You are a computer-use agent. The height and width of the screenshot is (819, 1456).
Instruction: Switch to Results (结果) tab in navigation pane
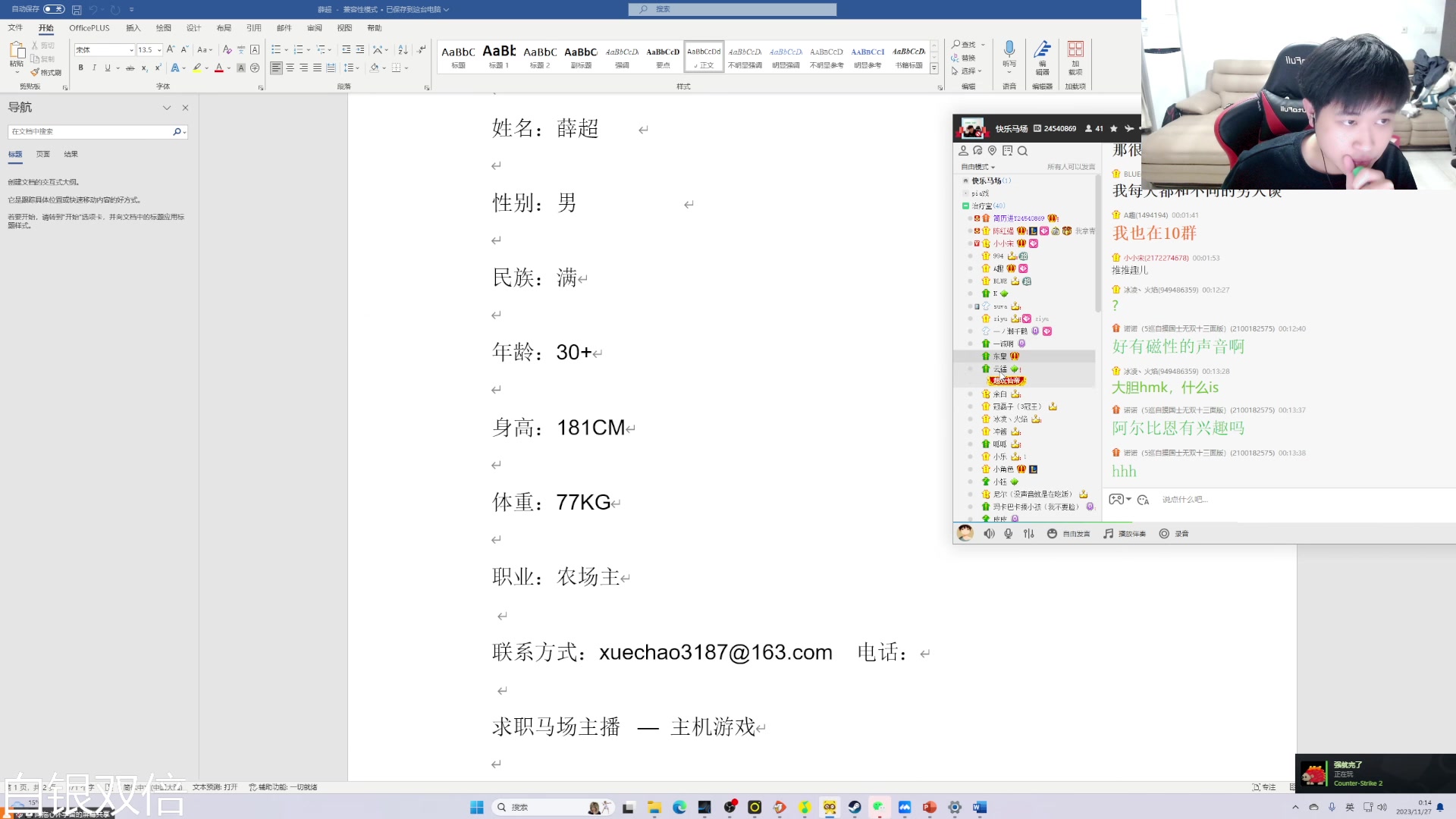(71, 154)
